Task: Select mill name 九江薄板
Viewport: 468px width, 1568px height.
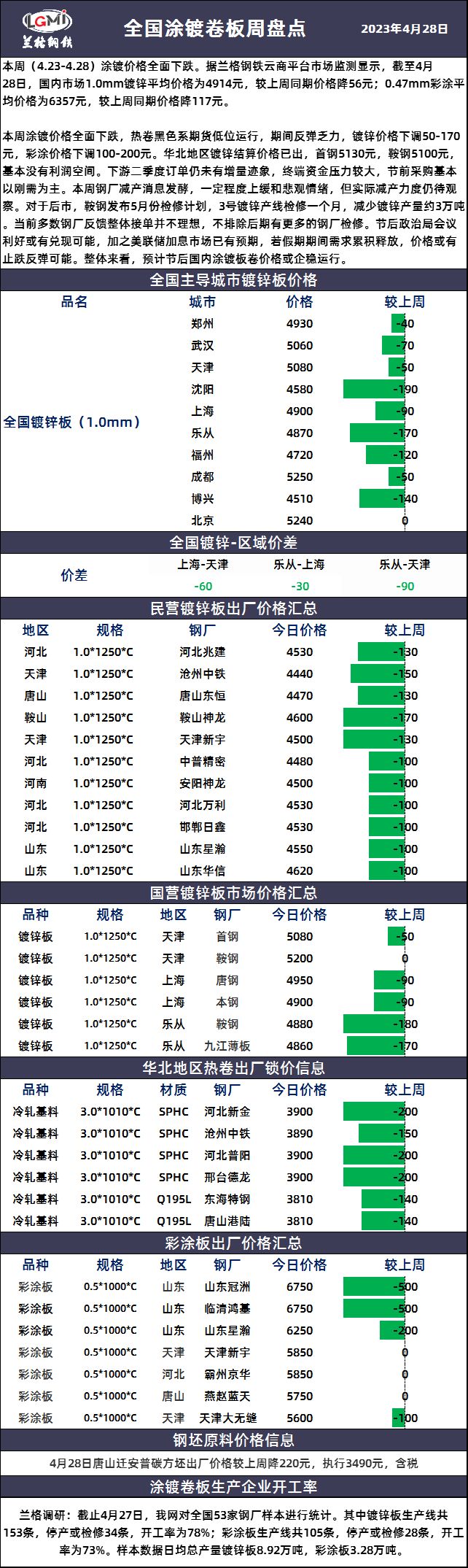Action: tap(227, 1046)
